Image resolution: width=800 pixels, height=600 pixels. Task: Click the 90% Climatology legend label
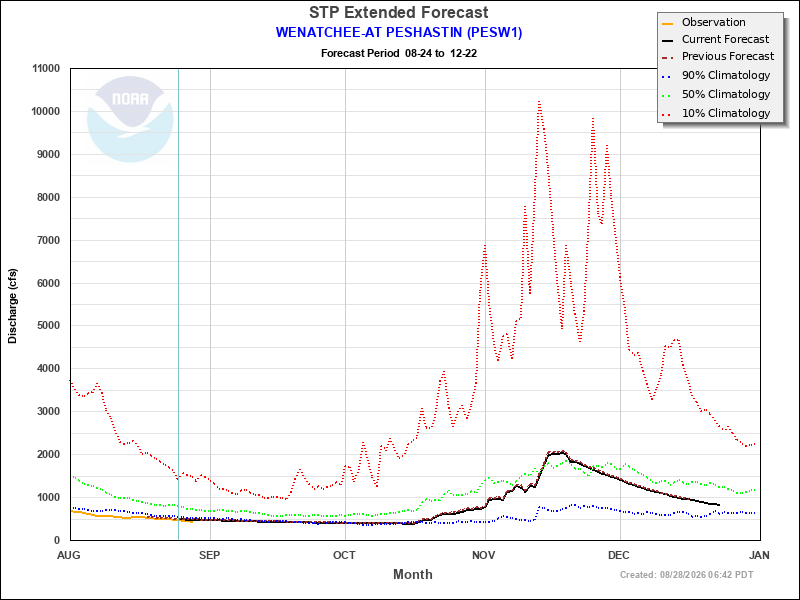[726, 75]
